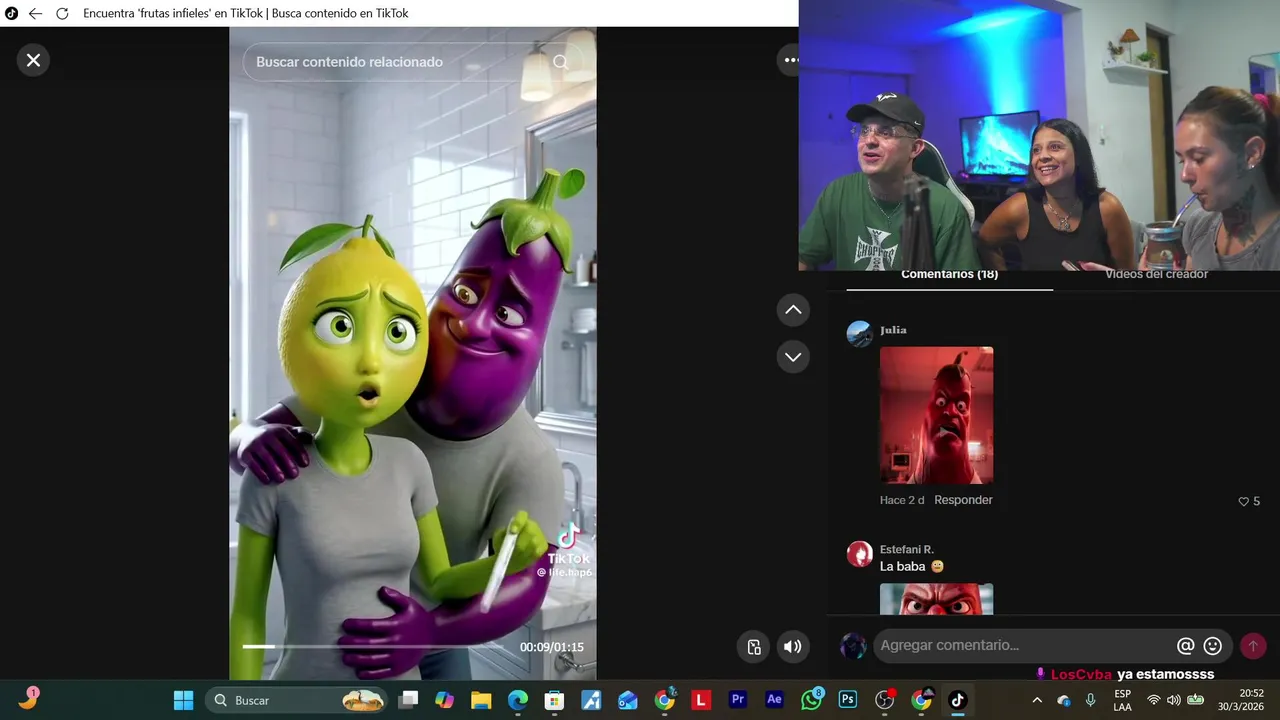Open Copilot from taskbar
This screenshot has width=1280, height=720.
coord(445,700)
